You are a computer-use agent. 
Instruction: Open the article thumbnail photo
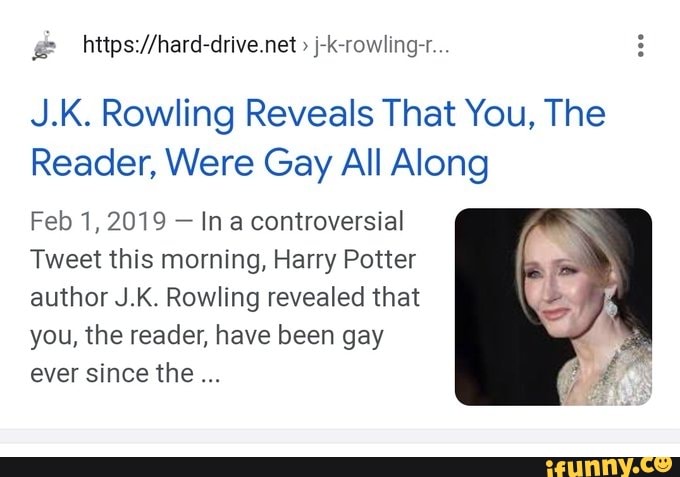[553, 307]
